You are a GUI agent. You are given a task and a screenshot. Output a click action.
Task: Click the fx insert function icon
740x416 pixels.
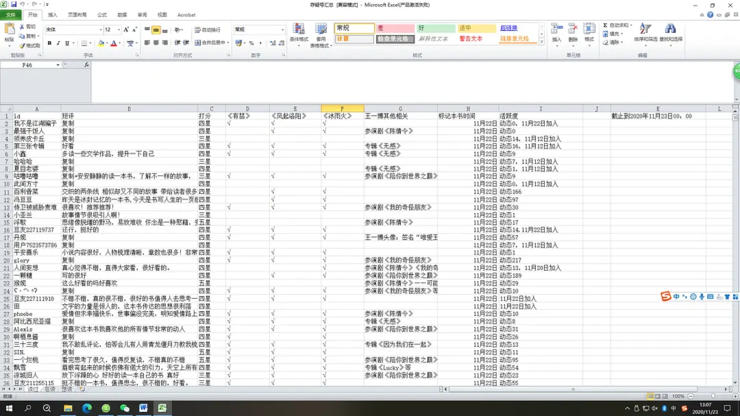pos(86,65)
